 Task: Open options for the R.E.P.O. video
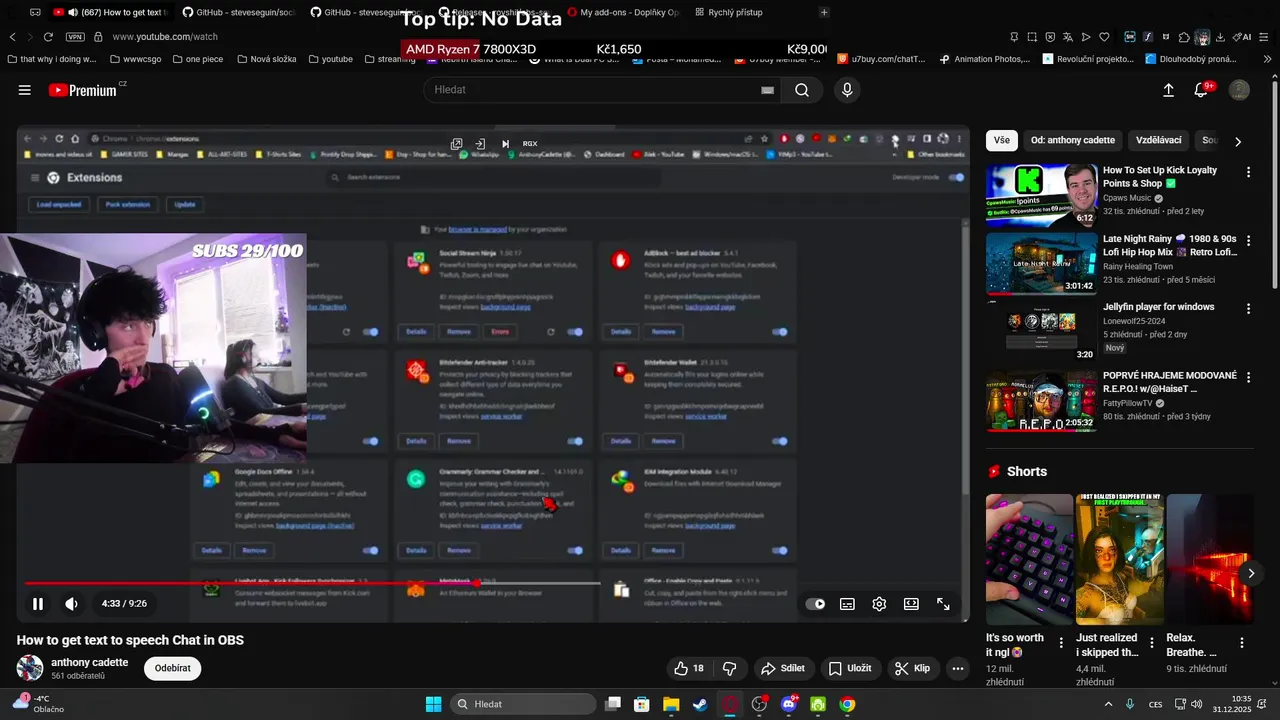coord(1247,379)
